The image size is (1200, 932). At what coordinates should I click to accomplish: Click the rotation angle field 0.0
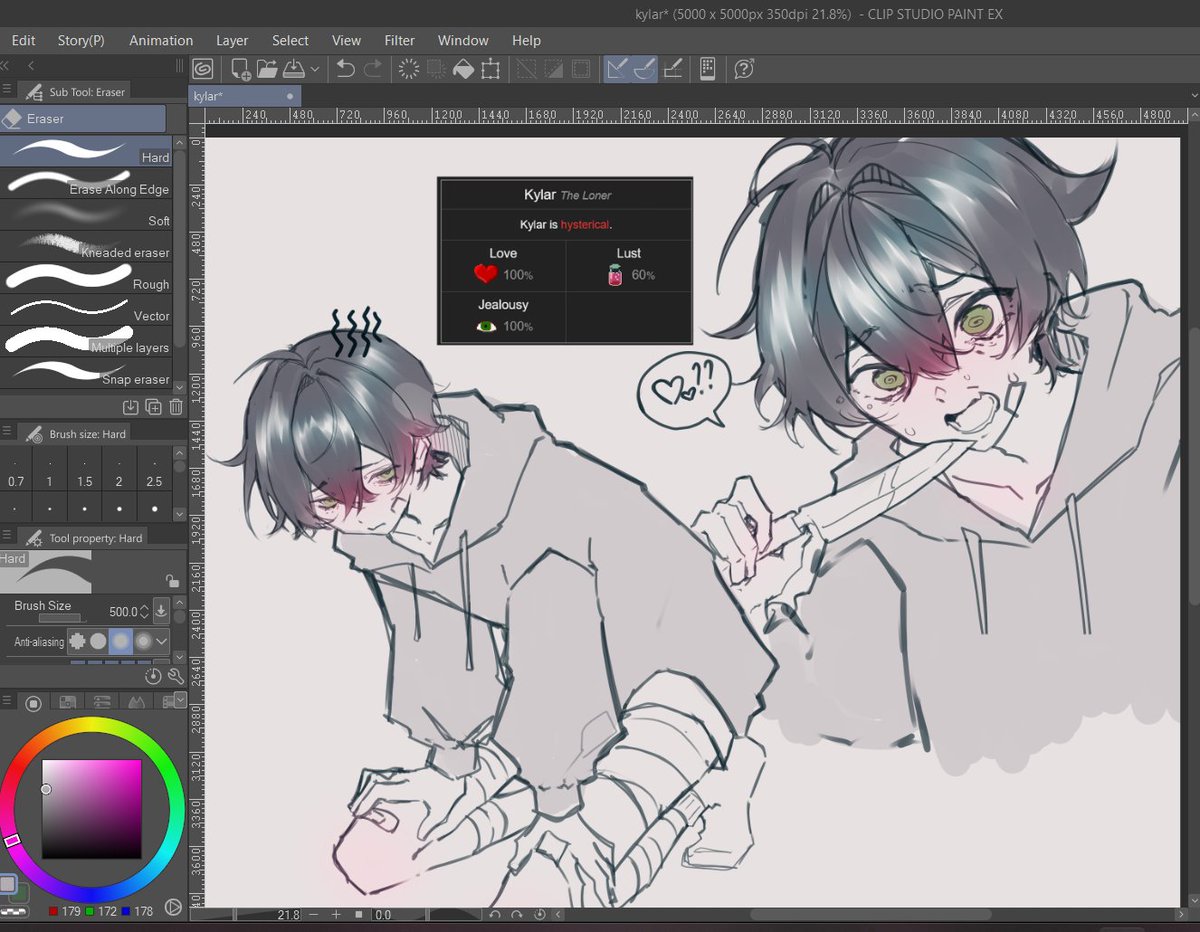(383, 914)
